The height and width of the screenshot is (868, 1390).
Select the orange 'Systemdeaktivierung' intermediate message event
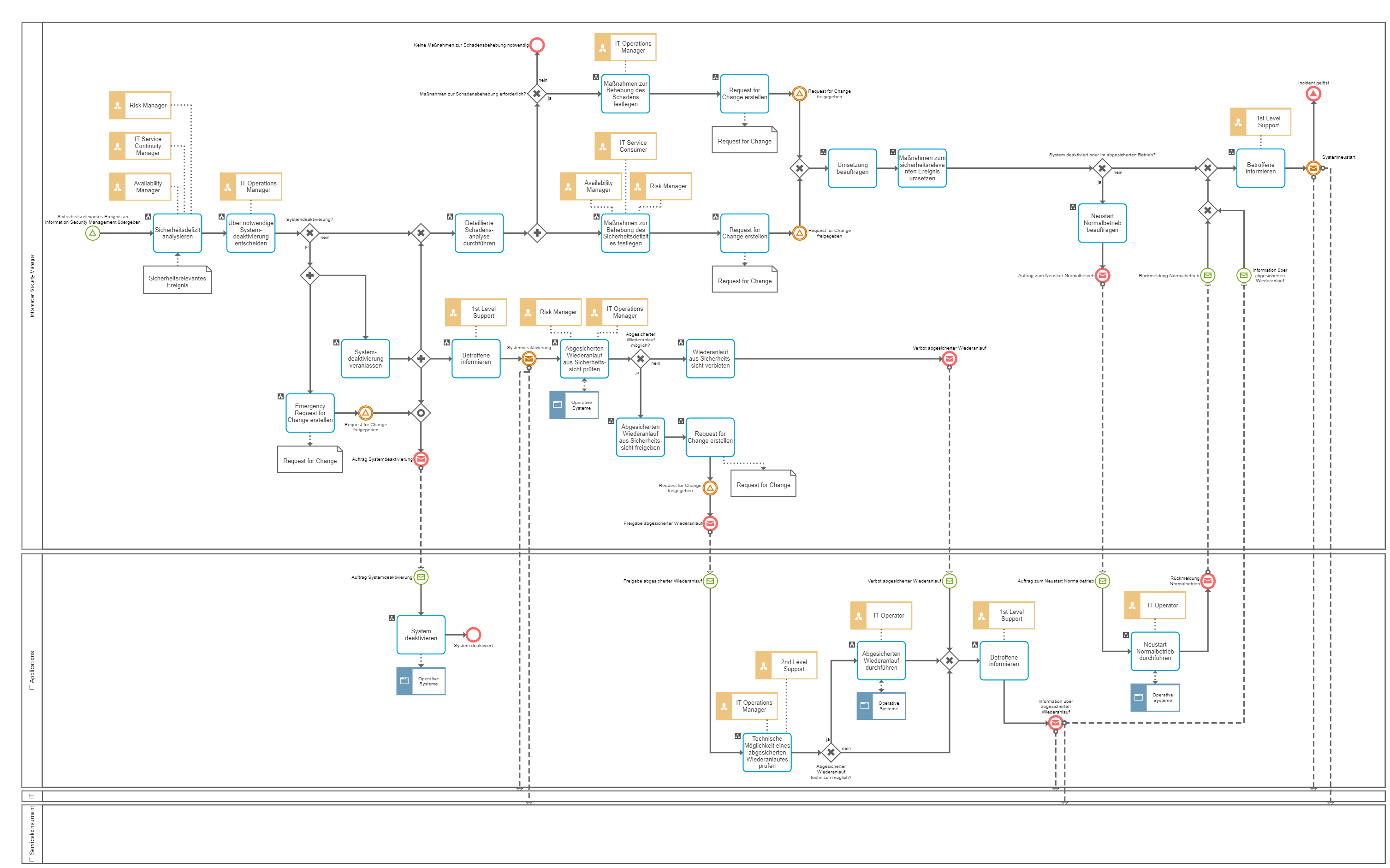tap(529, 359)
